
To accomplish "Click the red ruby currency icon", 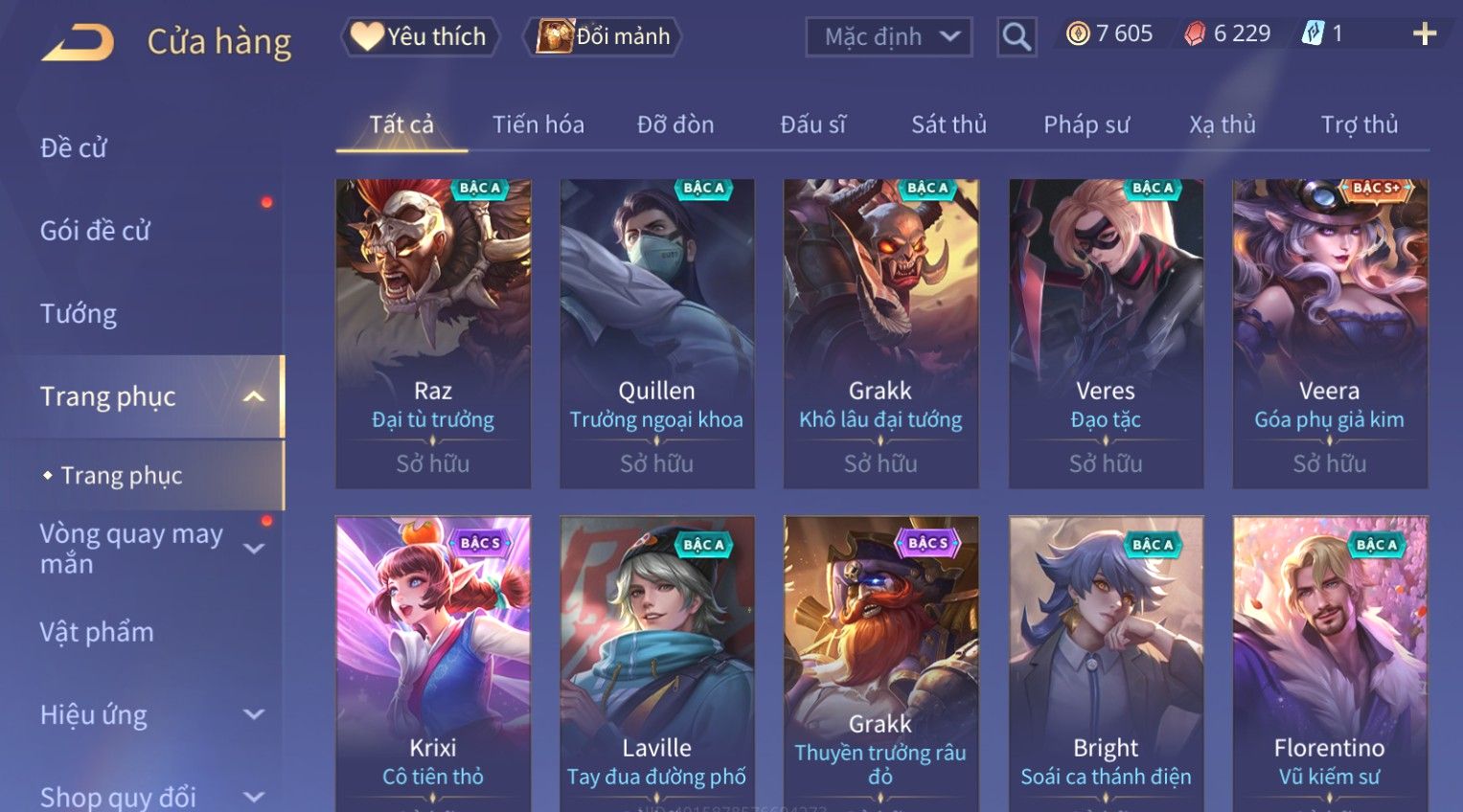I will click(x=1194, y=34).
